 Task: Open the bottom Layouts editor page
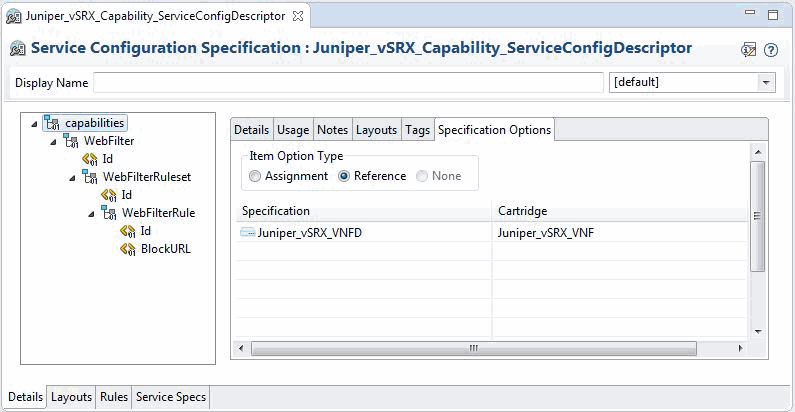[x=71, y=397]
